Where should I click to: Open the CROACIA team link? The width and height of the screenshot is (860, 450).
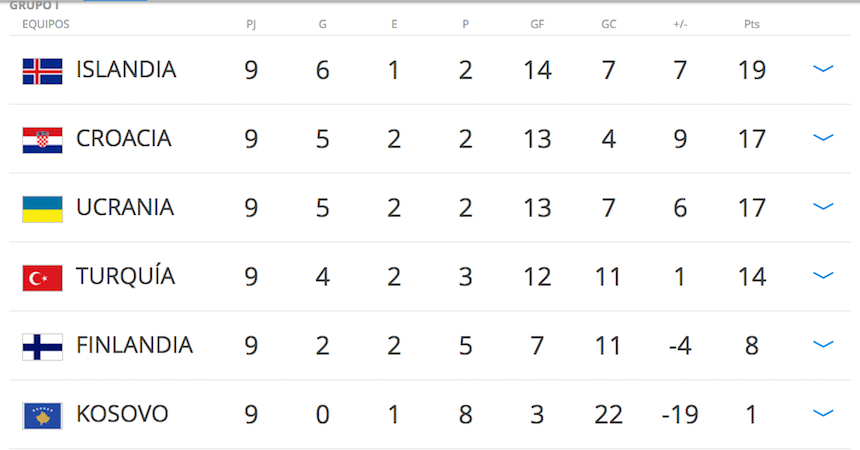(x=124, y=139)
